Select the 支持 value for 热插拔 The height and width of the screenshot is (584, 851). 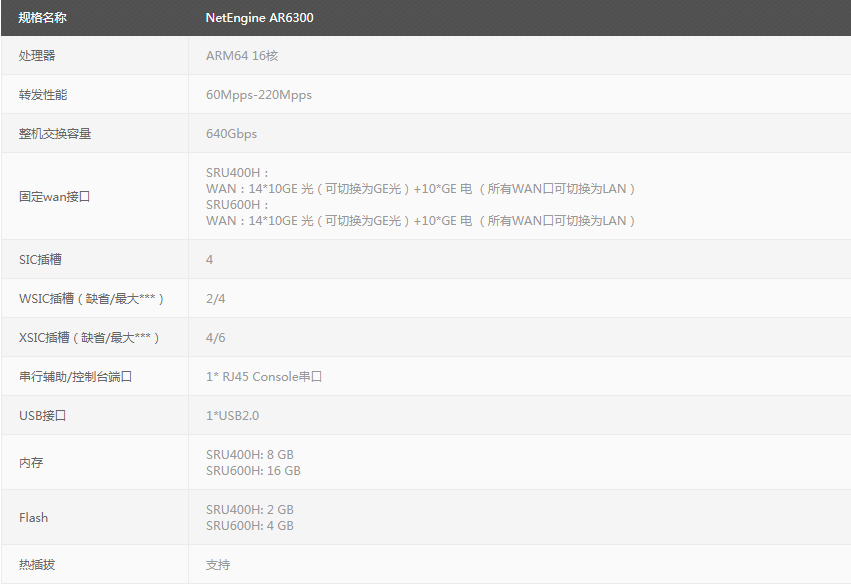tap(218, 564)
